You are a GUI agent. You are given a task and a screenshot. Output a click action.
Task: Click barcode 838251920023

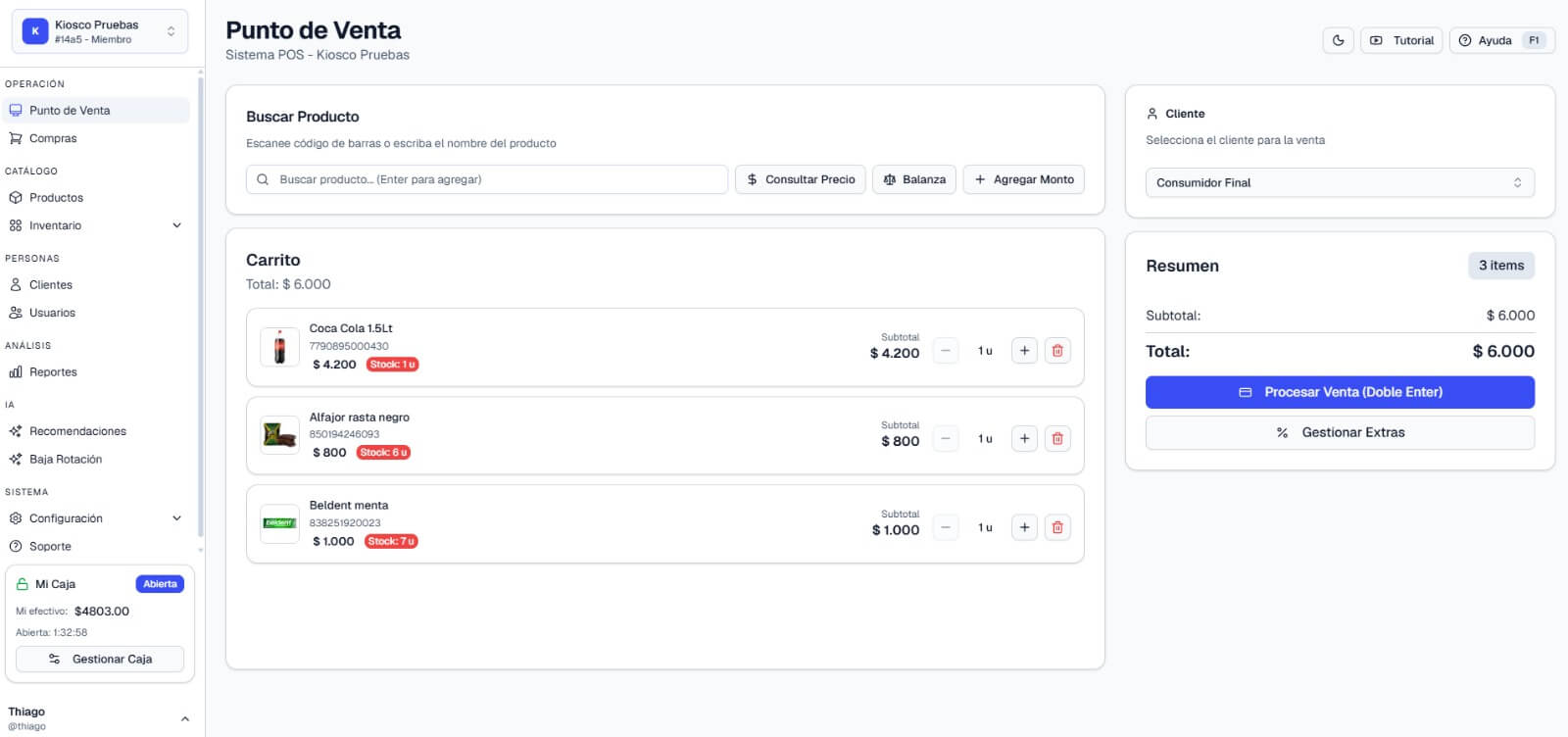[345, 523]
